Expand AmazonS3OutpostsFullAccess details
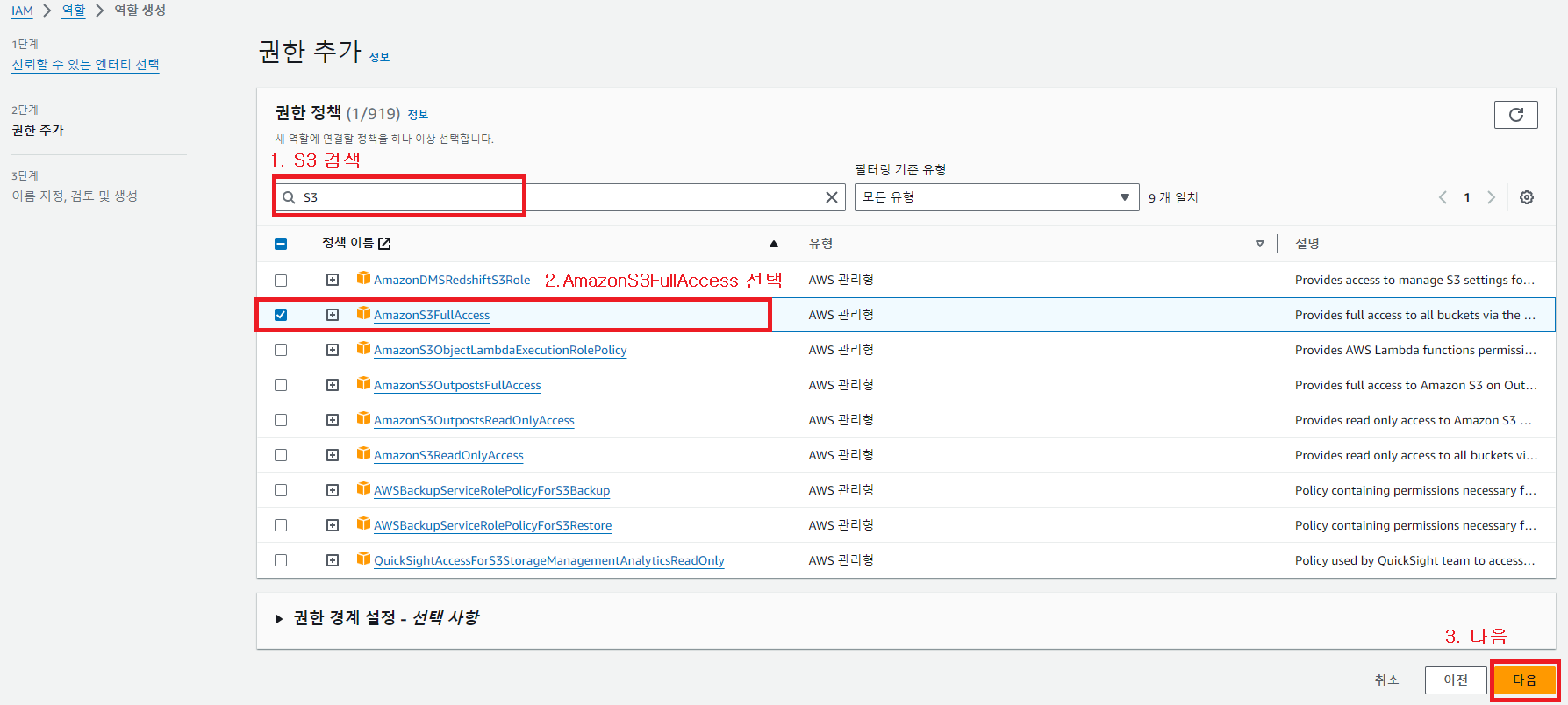The image size is (1568, 705). click(x=333, y=385)
